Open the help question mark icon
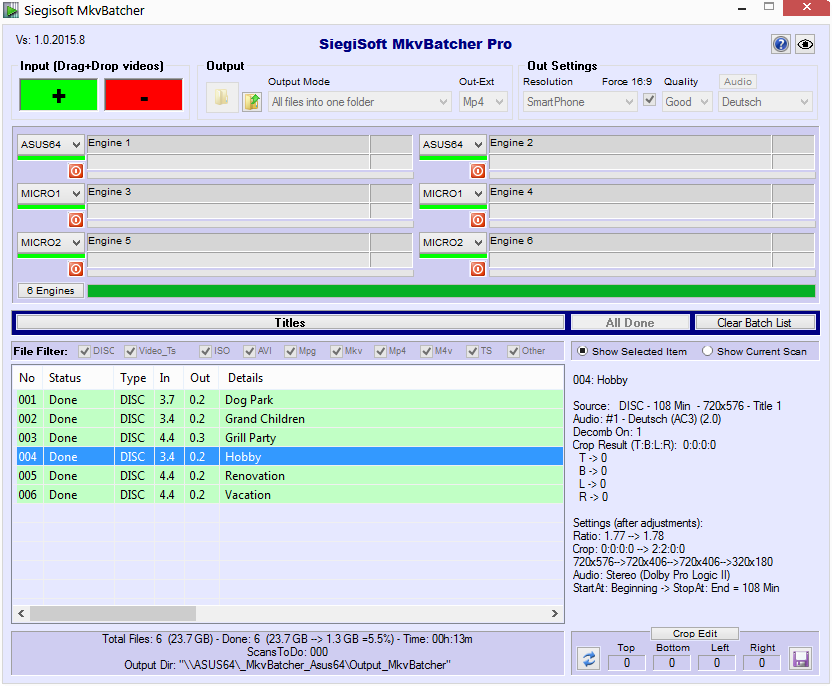This screenshot has height=686, width=832. (x=780, y=44)
